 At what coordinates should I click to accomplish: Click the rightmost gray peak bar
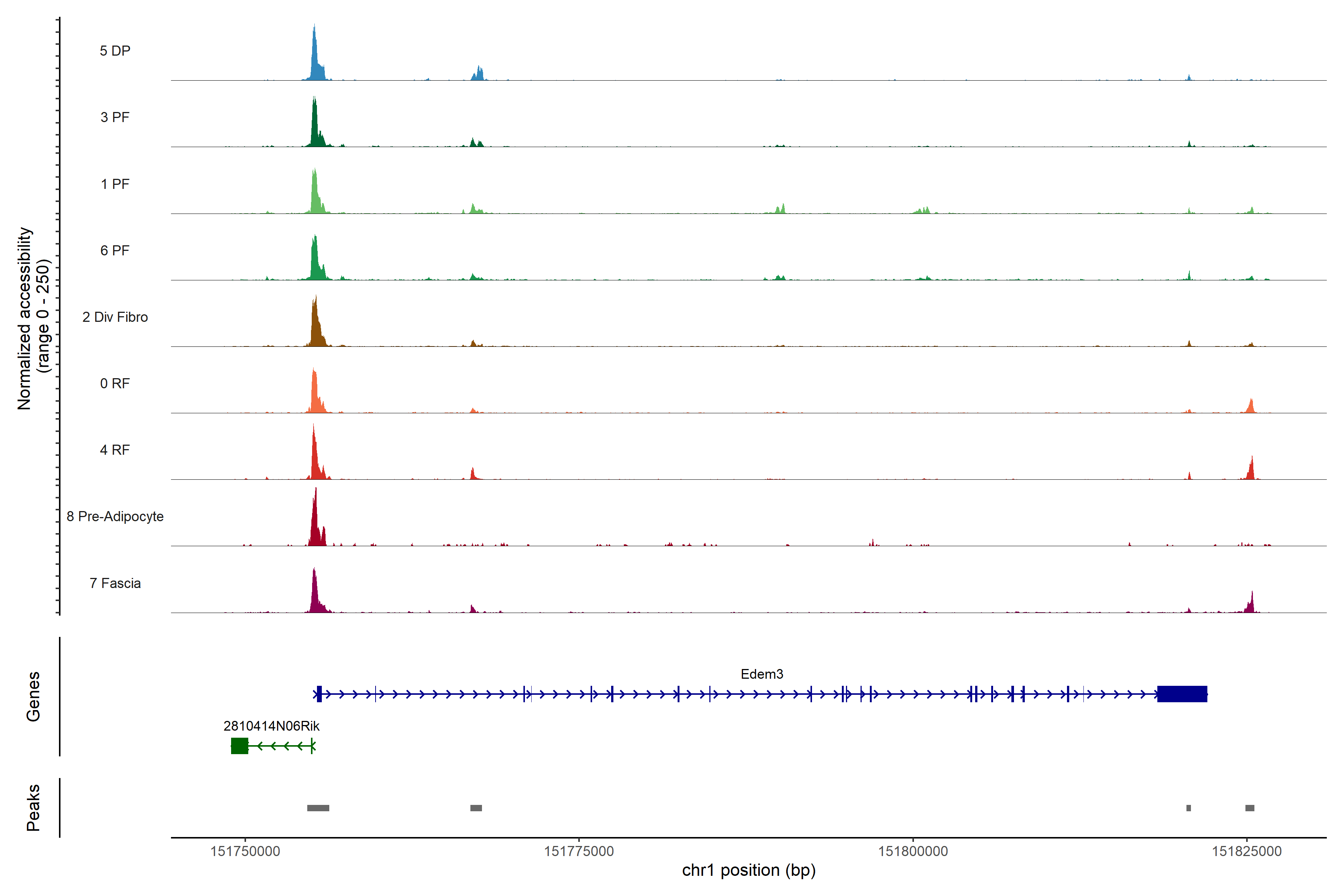click(1250, 808)
